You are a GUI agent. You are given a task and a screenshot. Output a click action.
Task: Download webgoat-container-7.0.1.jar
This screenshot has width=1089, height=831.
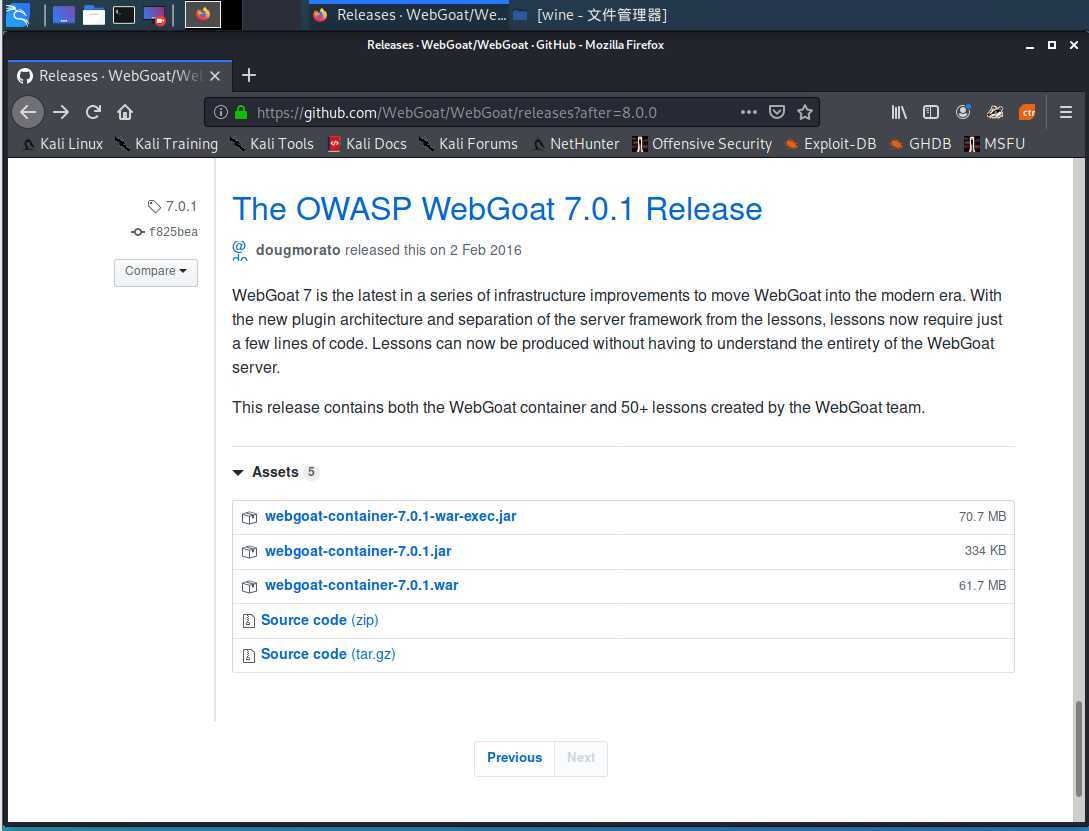coord(358,551)
